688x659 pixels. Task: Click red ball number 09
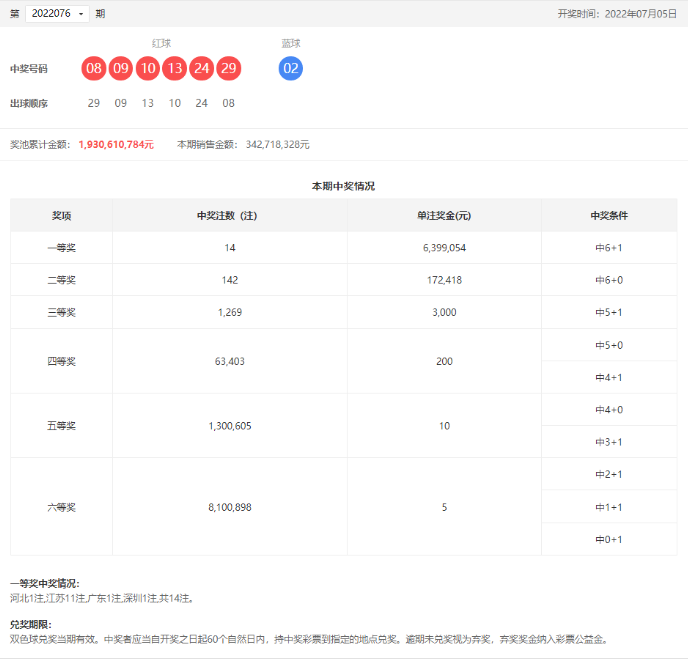(121, 68)
